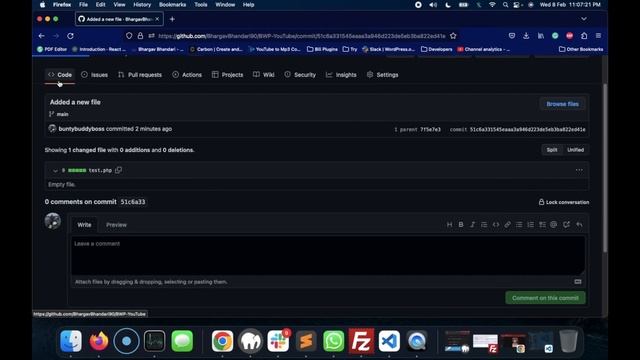The width and height of the screenshot is (640, 360).
Task: Reference an issue or pull request icon
Action: click(x=566, y=224)
